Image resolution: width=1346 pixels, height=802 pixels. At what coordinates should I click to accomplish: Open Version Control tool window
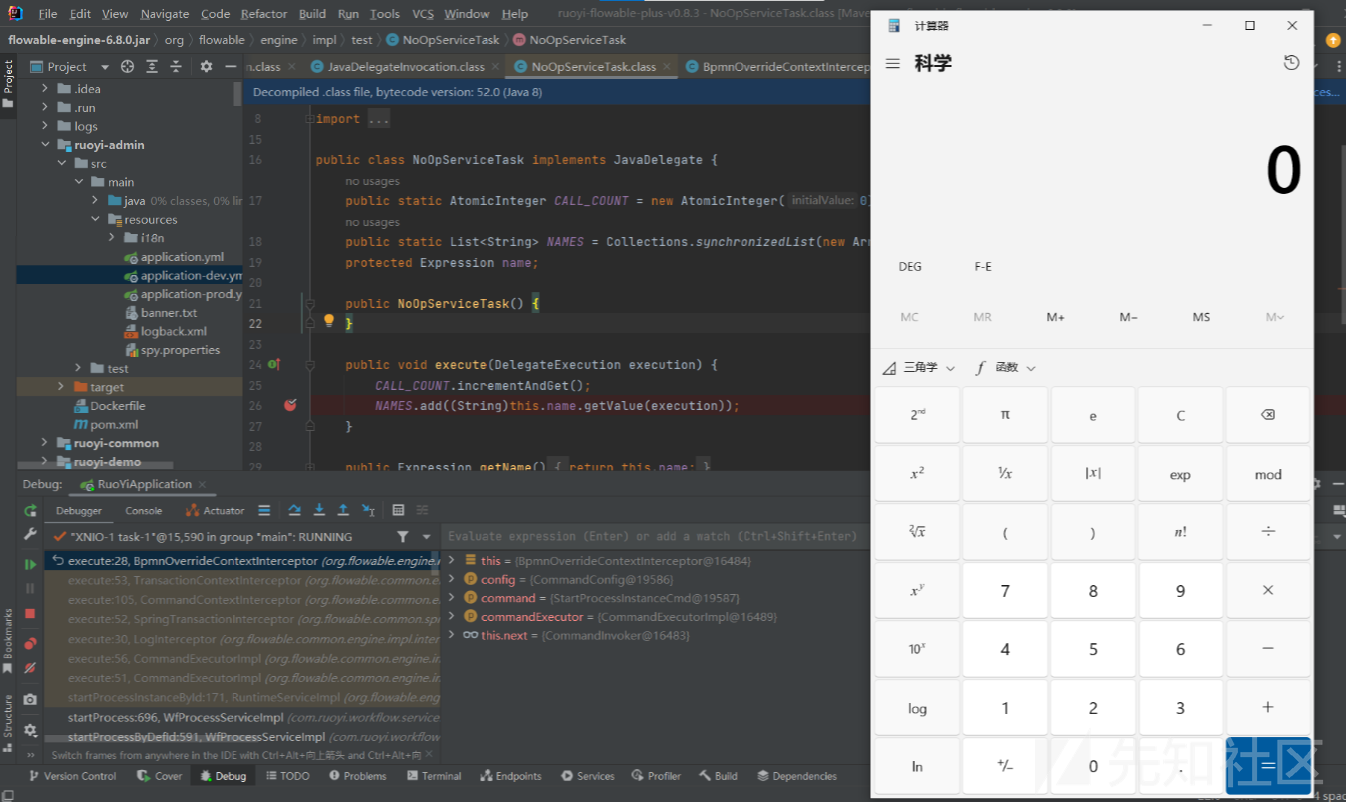72,776
